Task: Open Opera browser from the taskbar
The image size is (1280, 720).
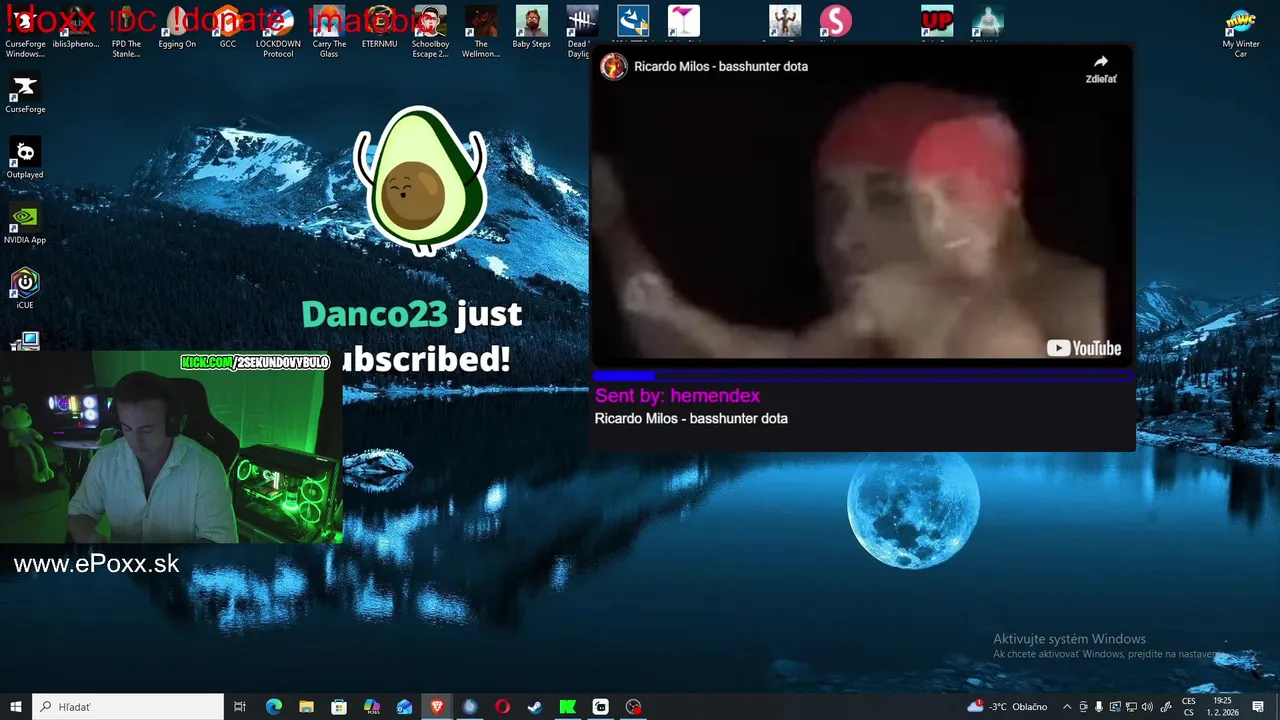Action: [x=502, y=707]
